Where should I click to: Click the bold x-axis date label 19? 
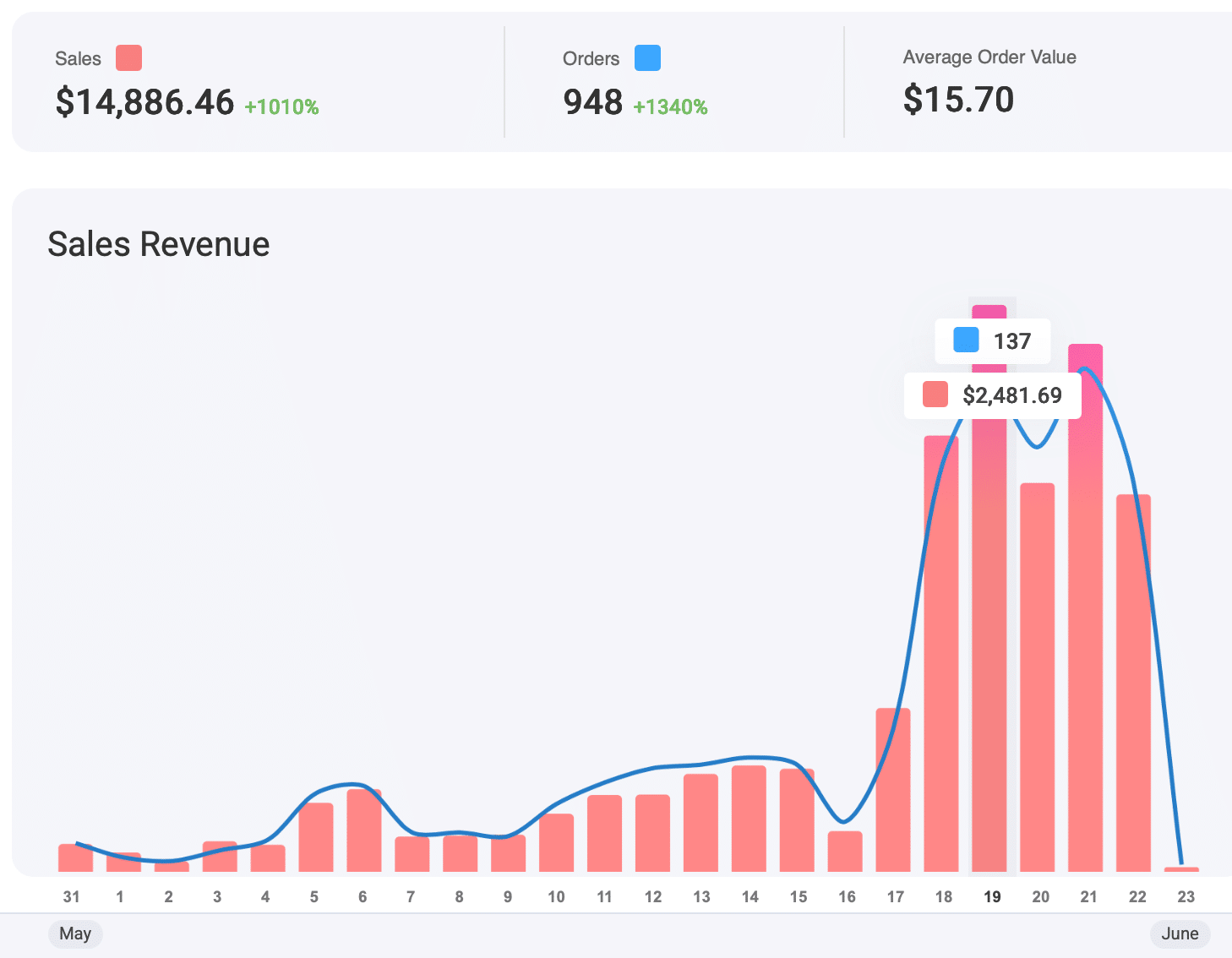click(x=992, y=896)
